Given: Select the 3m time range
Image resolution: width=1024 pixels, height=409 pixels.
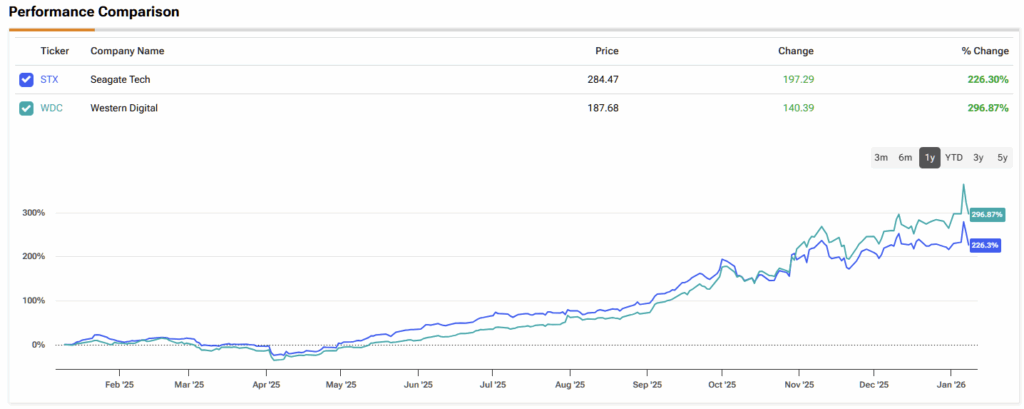Looking at the screenshot, I should (881, 158).
